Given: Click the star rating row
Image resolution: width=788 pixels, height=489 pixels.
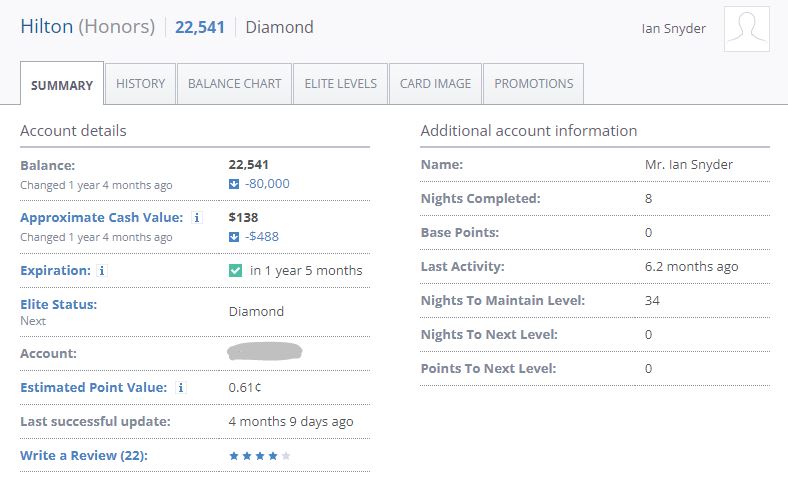Looking at the screenshot, I should [260, 455].
